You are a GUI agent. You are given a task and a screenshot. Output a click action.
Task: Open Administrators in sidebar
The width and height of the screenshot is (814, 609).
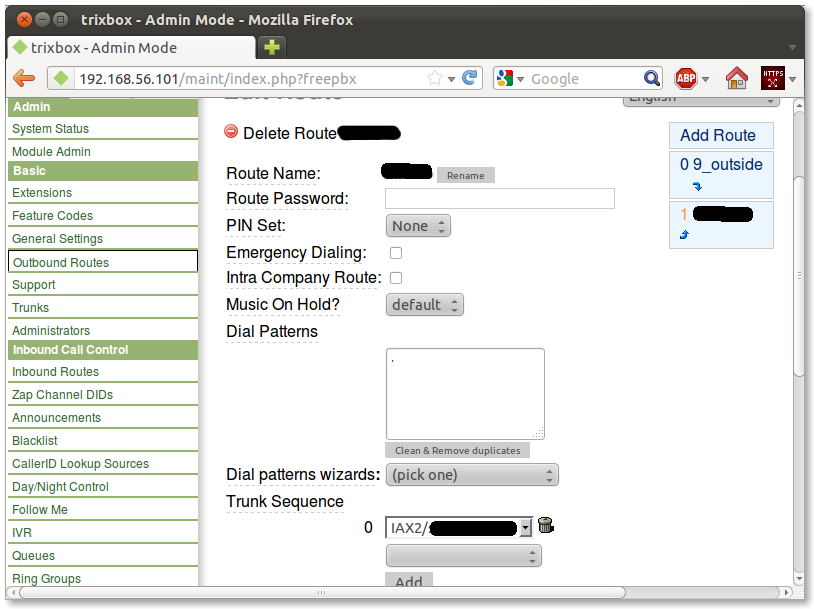click(x=51, y=331)
